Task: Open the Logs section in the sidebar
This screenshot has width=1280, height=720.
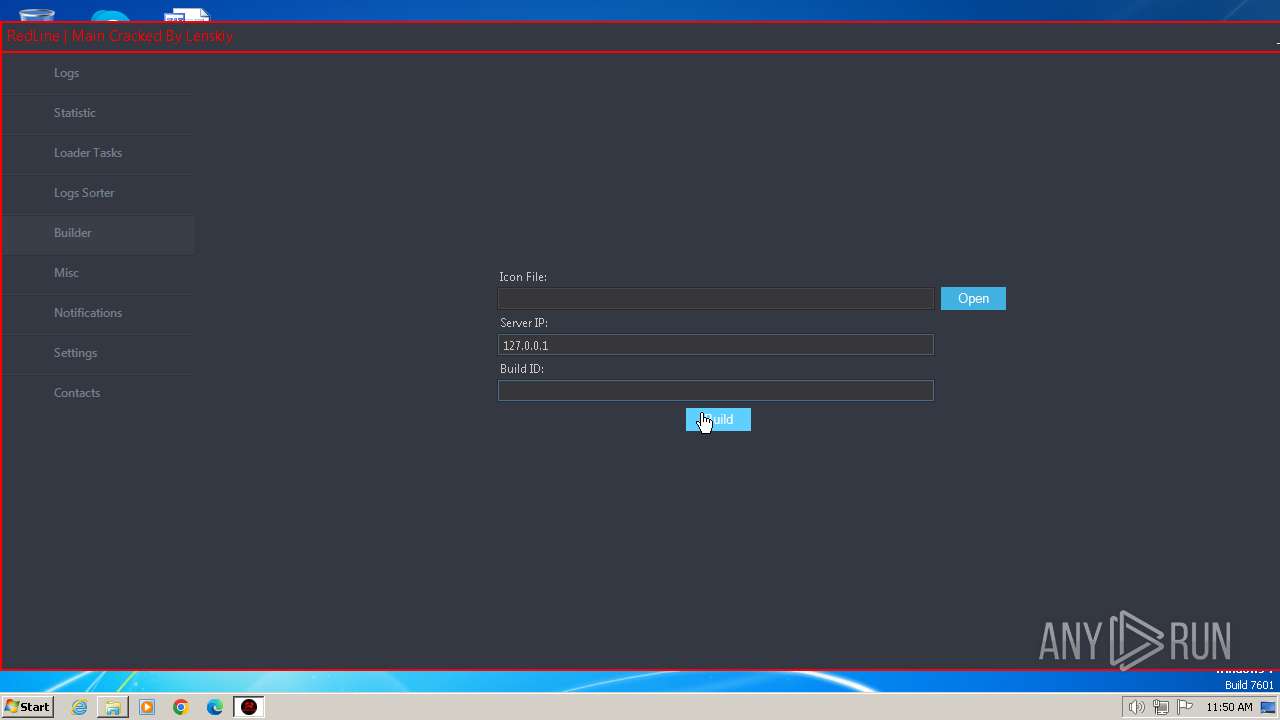Action: coord(97,73)
